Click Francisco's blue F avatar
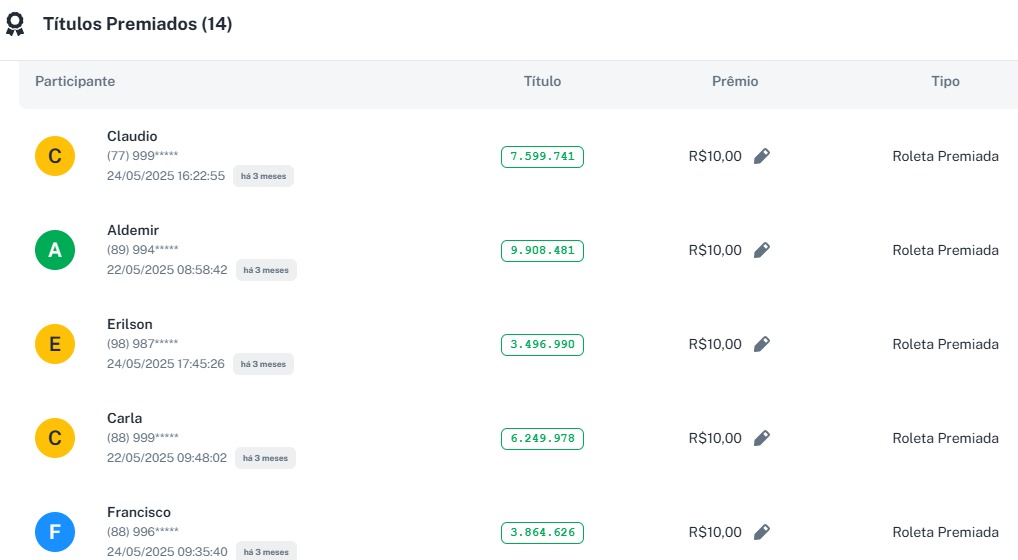Viewport: 1018px width, 560px height. point(55,532)
